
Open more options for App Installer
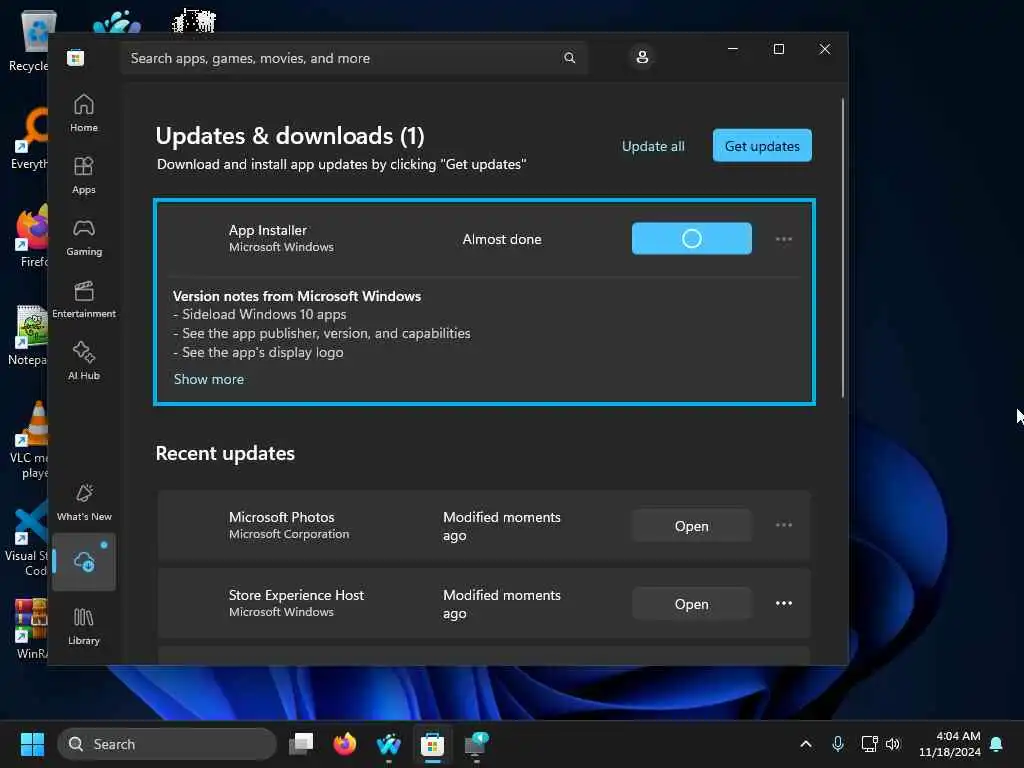point(784,239)
